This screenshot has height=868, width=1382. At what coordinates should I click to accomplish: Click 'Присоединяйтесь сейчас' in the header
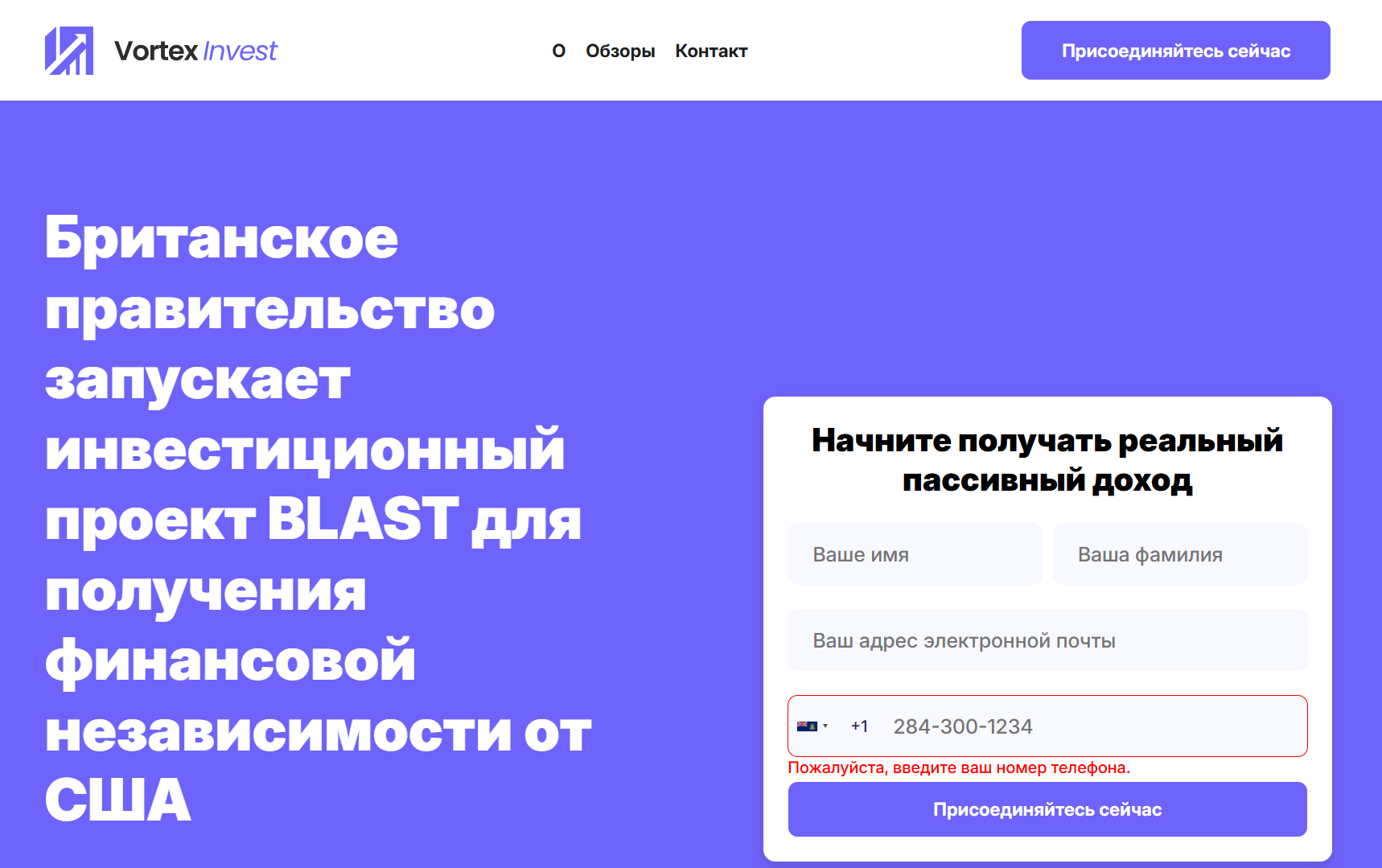pos(1175,50)
